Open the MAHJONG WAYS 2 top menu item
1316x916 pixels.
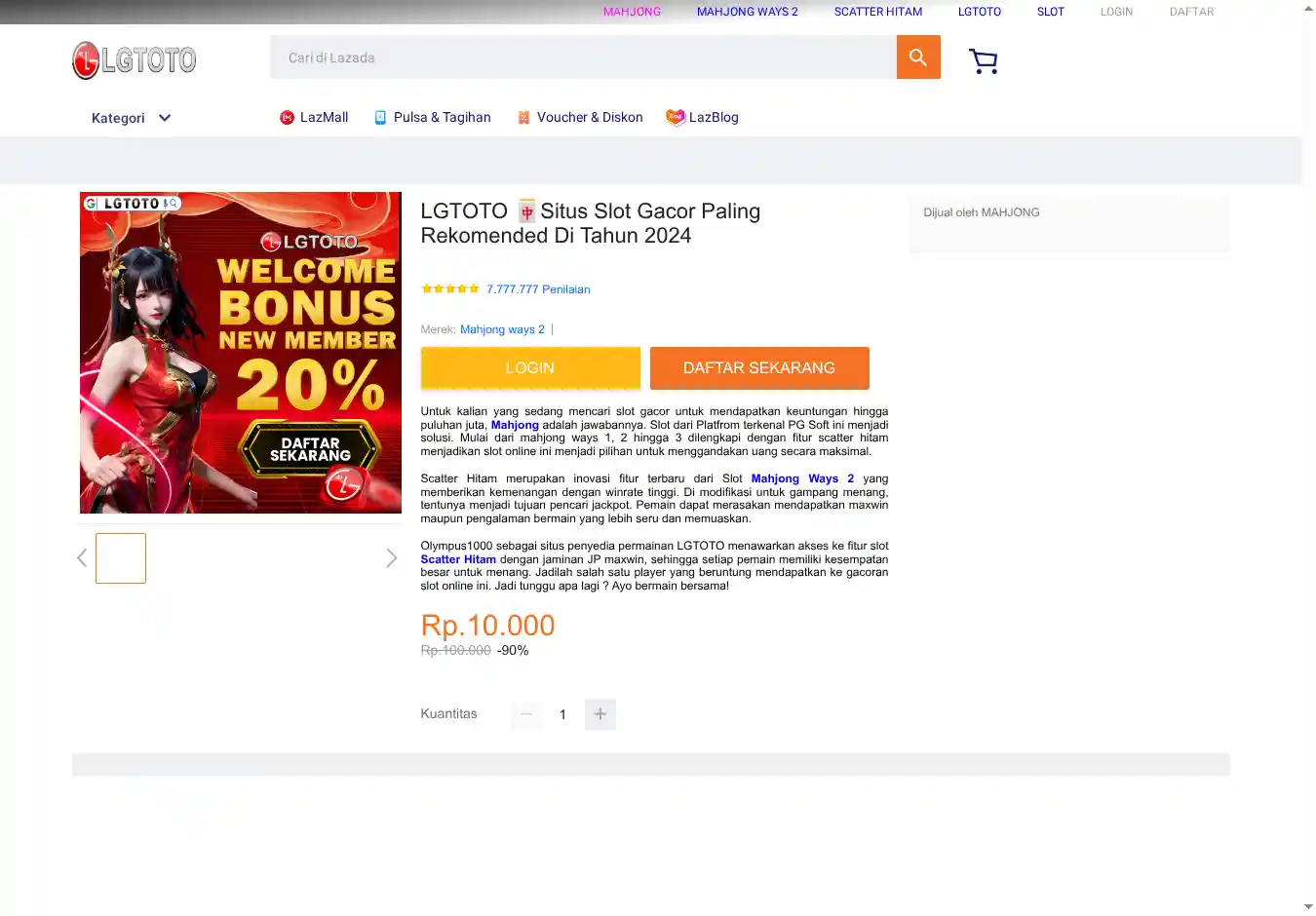pyautogui.click(x=748, y=12)
